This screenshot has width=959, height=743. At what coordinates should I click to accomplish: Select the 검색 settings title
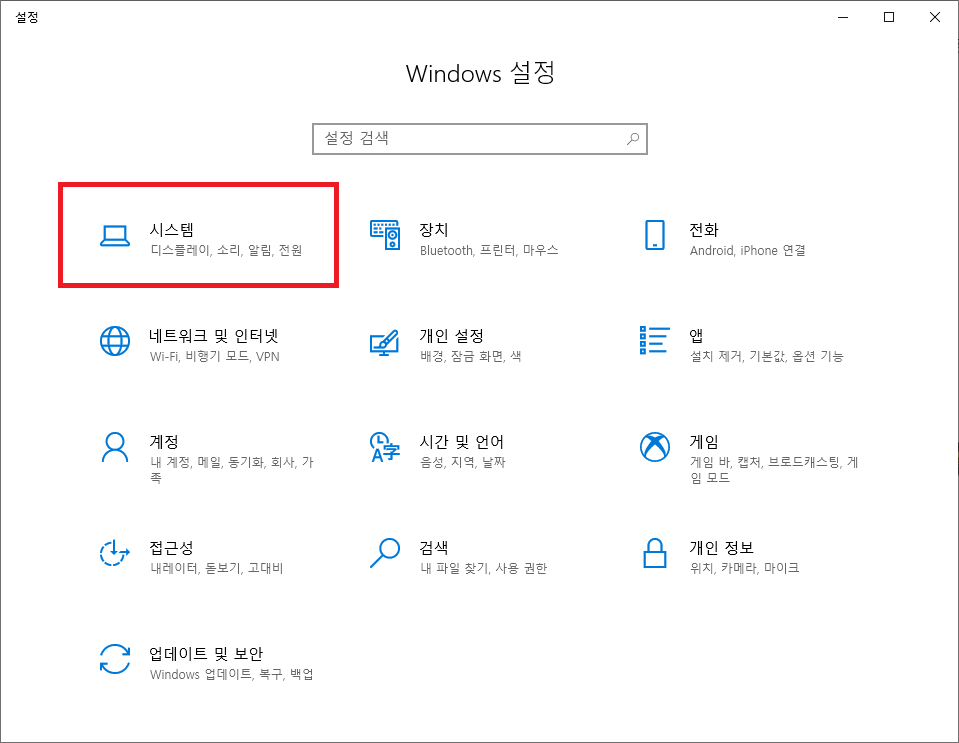point(434,547)
